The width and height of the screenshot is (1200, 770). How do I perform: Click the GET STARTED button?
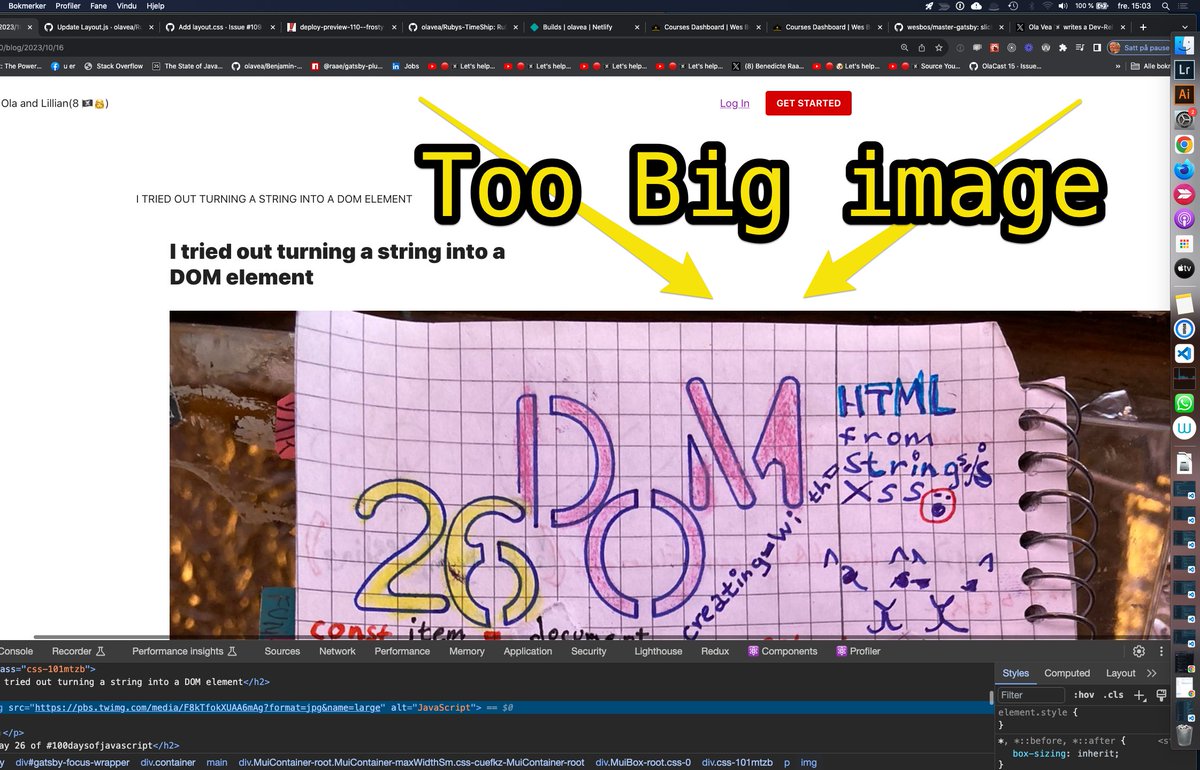(x=808, y=103)
